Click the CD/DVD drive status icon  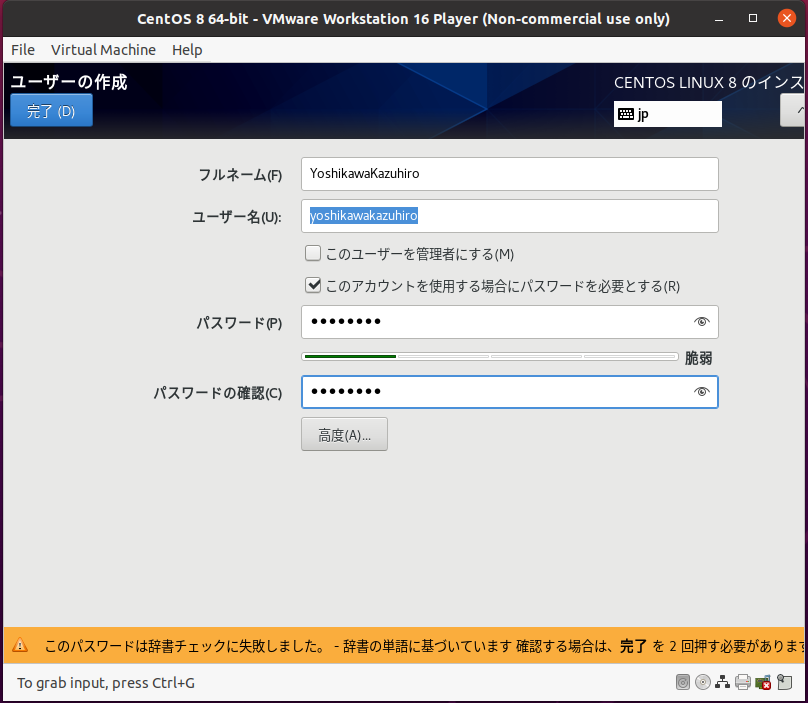(703, 683)
